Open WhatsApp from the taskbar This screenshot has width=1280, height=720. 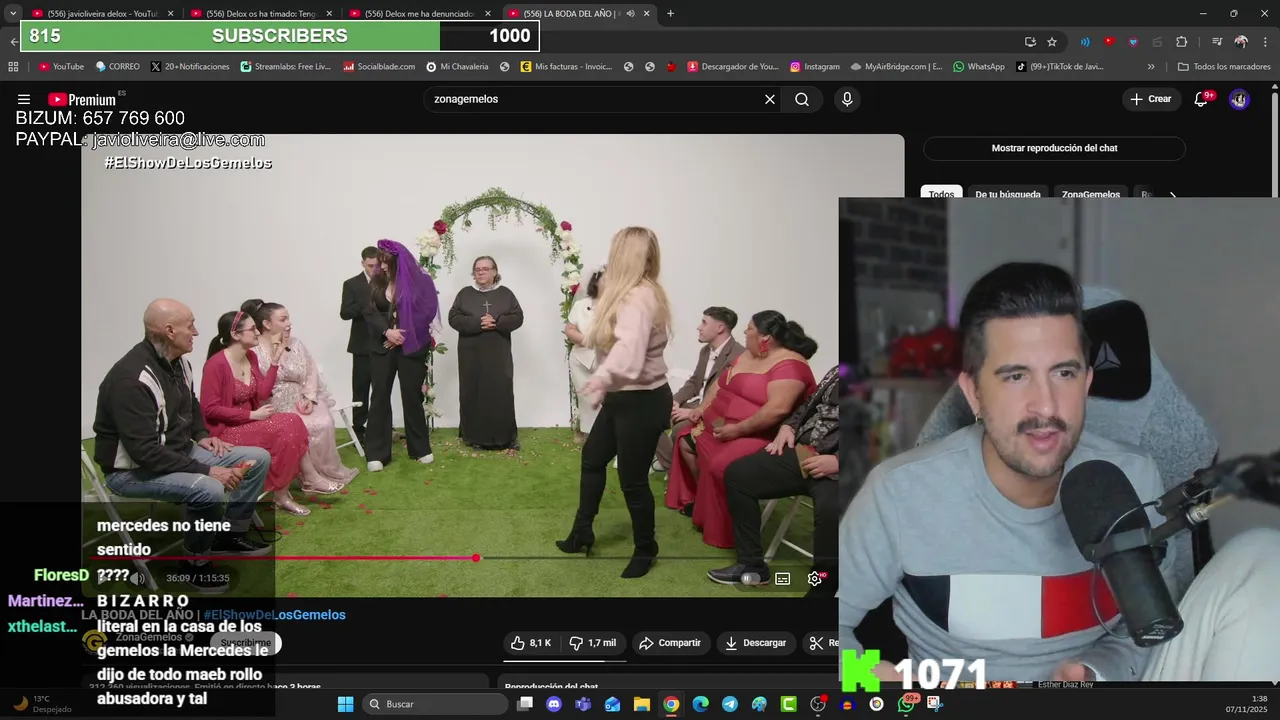[x=906, y=704]
